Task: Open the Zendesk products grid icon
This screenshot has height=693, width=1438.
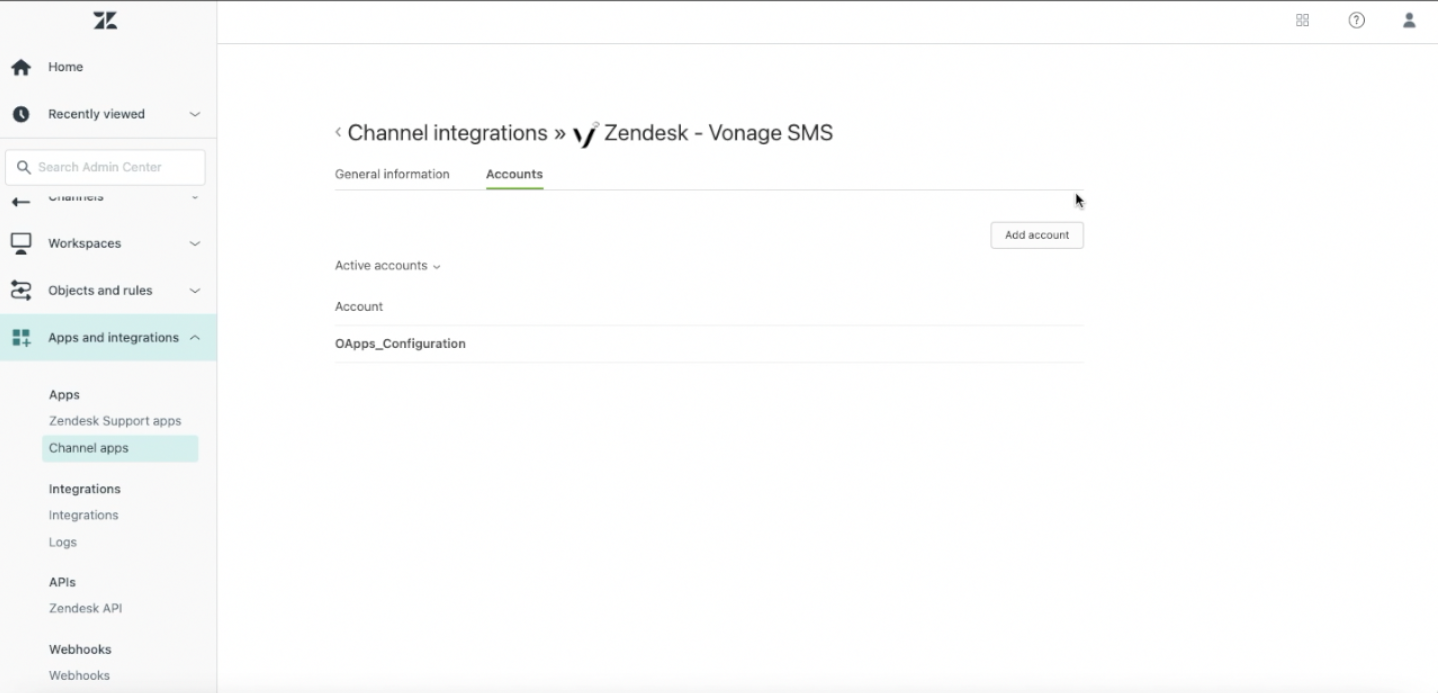Action: pos(1302,20)
